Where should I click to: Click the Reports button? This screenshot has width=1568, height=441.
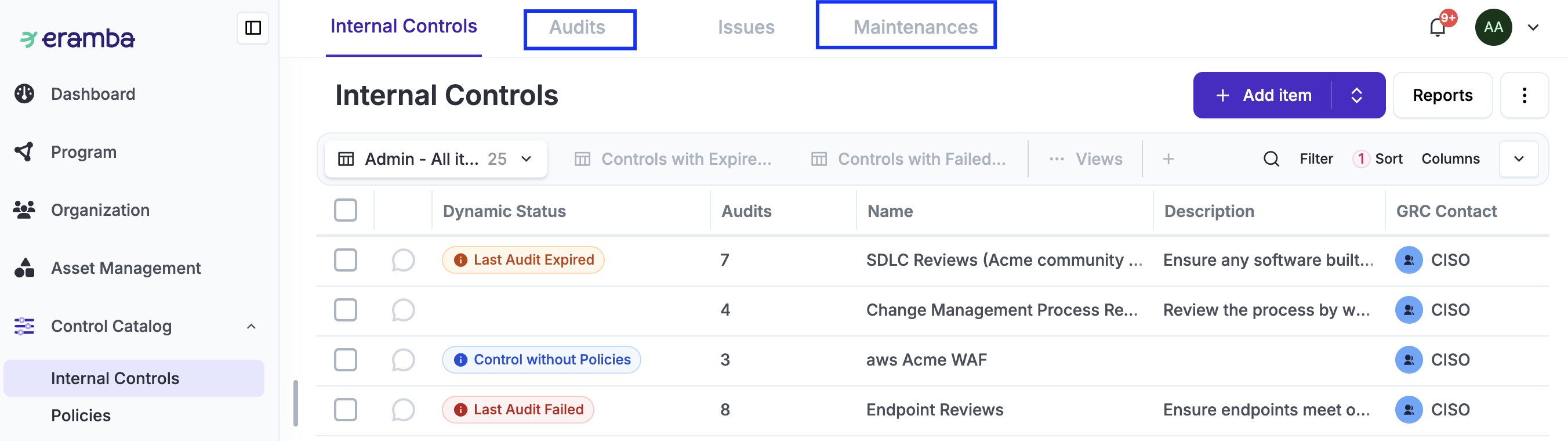click(x=1442, y=96)
